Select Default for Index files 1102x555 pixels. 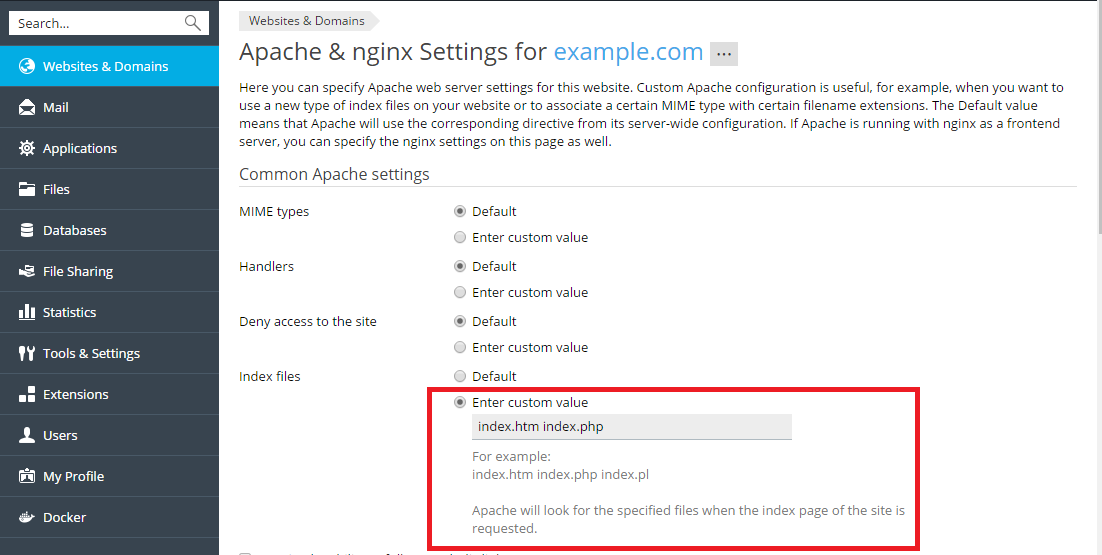click(460, 376)
